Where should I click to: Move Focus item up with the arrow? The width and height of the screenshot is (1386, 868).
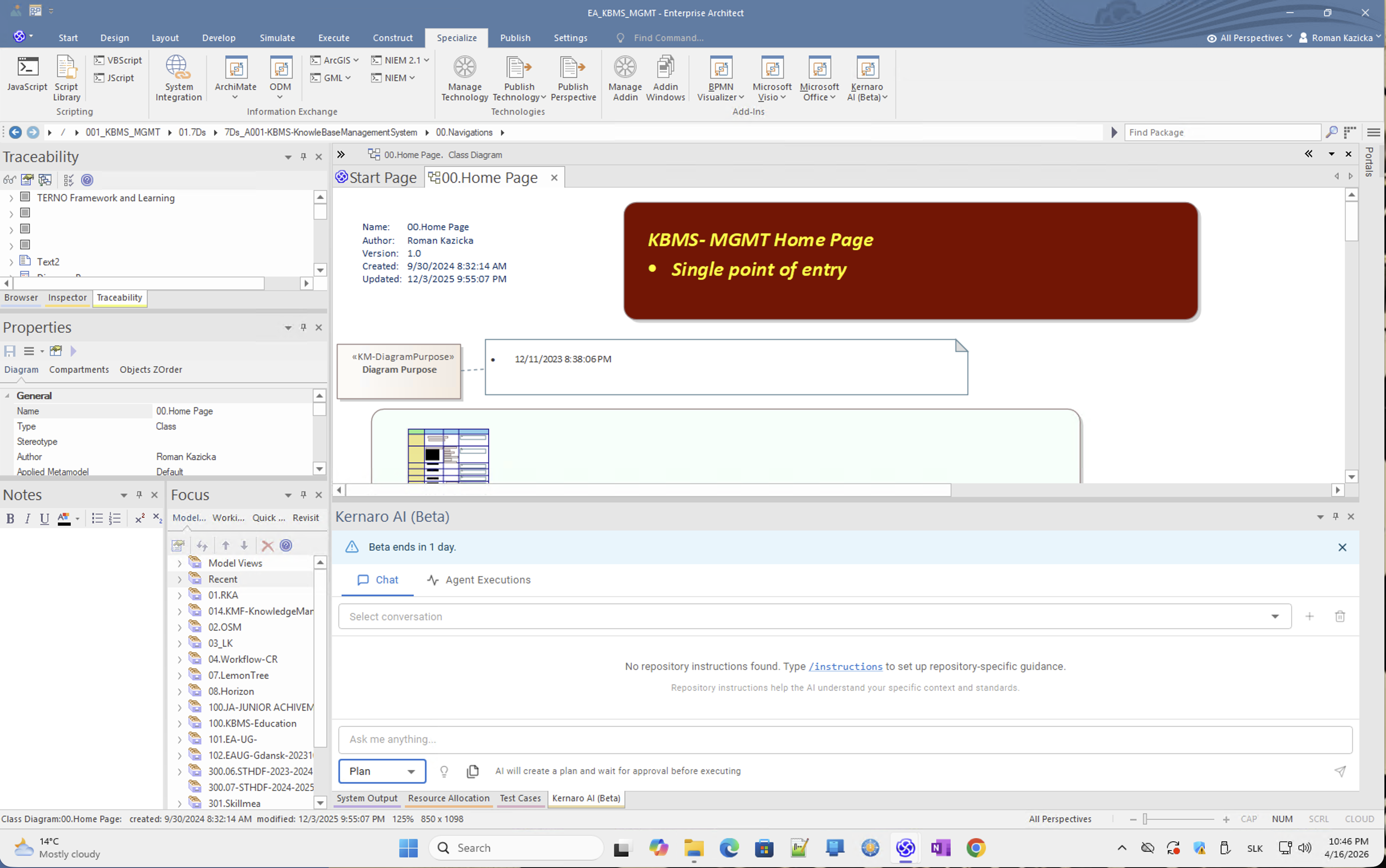(226, 545)
